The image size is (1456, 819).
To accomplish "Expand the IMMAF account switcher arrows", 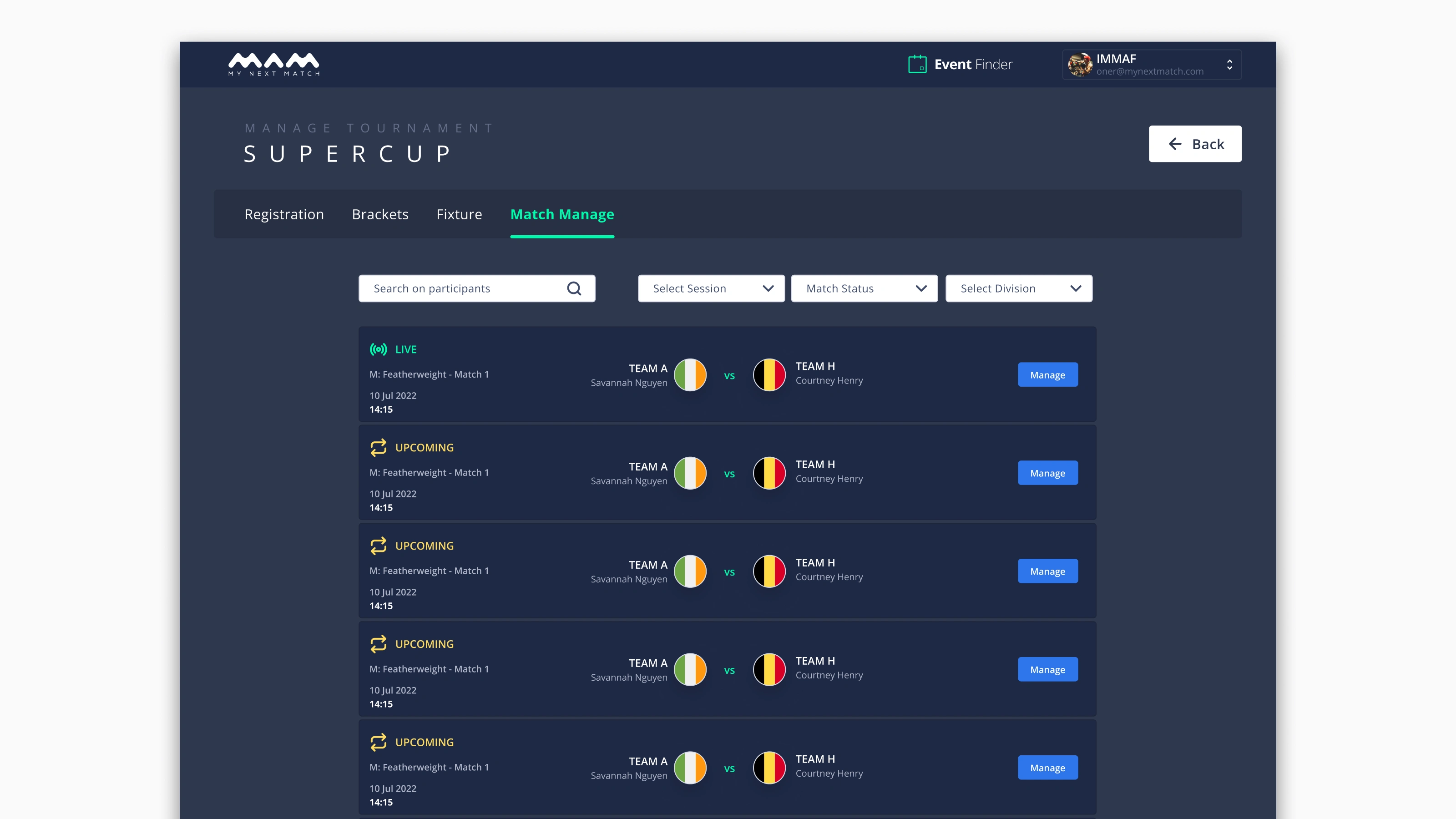I will coord(1229,65).
